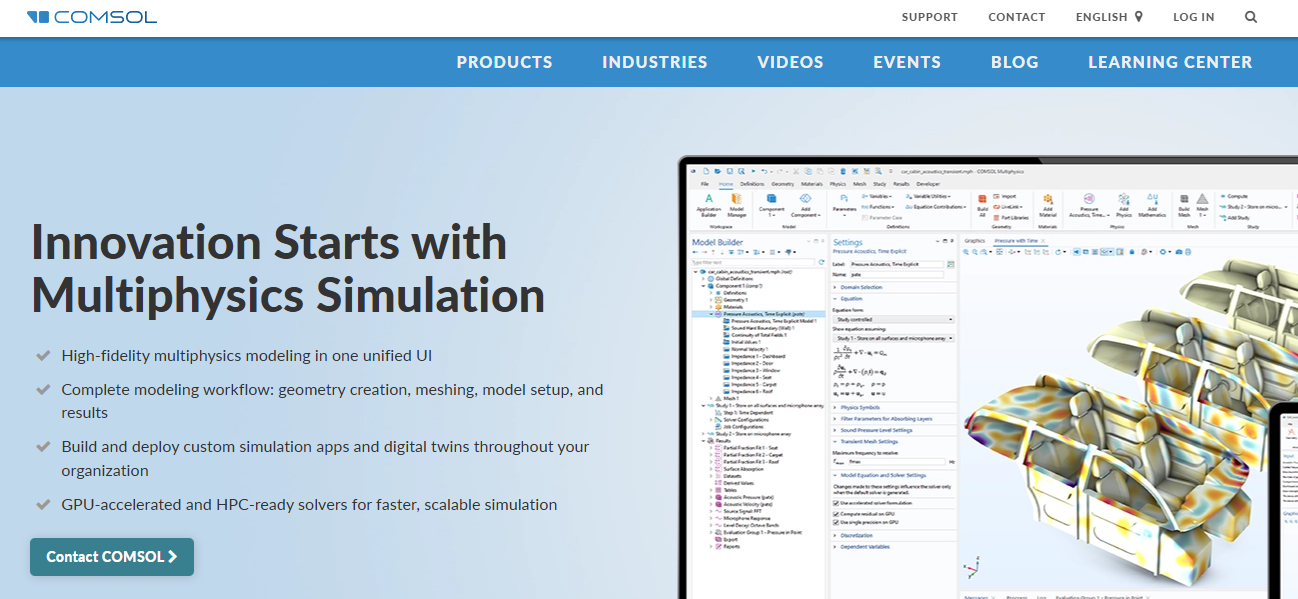
Task: Click the Build All geometry icon
Action: 982,205
